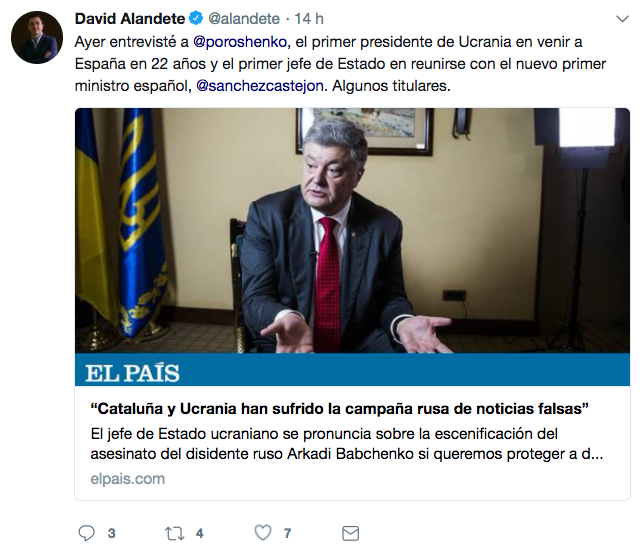Click the David Alandete display name
Screen dimensions: 644x551
point(130,18)
